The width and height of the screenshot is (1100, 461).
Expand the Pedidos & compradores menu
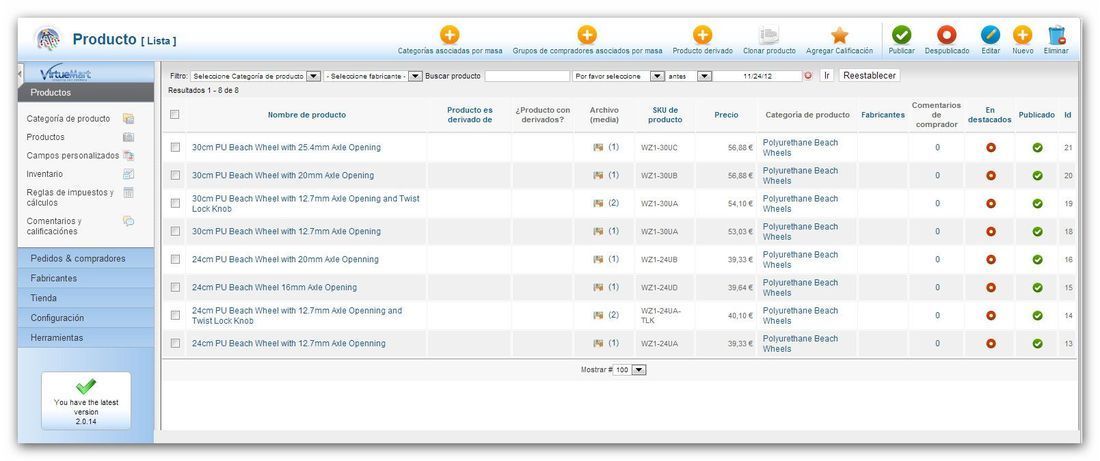(x=86, y=258)
